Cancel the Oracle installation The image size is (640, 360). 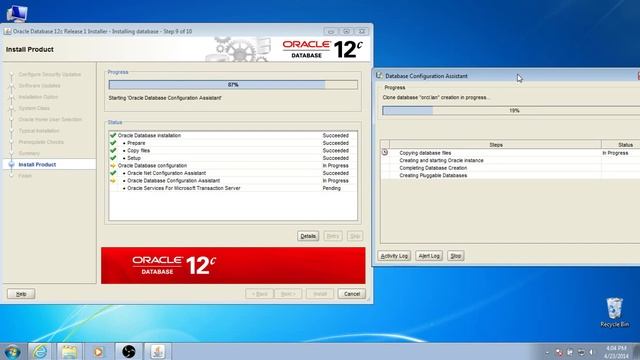tap(351, 294)
